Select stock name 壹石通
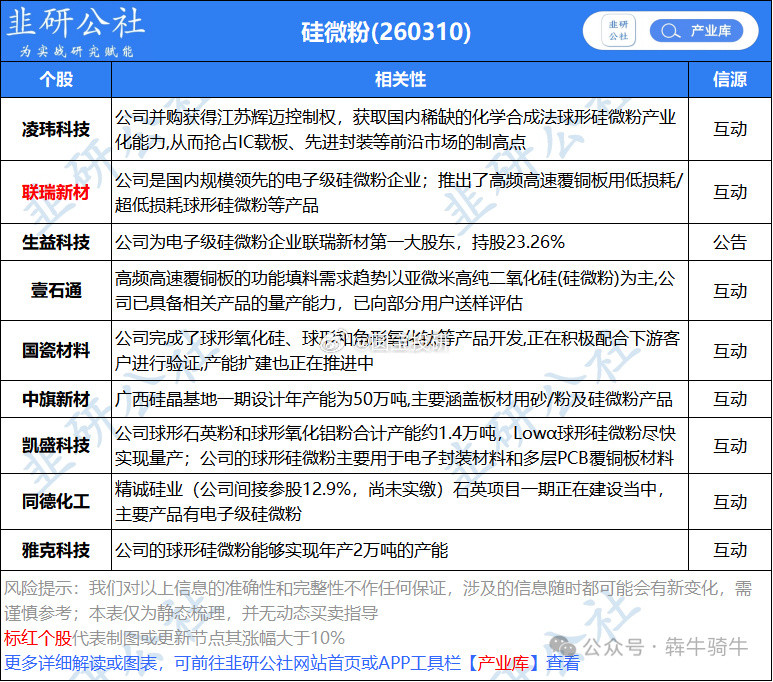 pos(56,290)
